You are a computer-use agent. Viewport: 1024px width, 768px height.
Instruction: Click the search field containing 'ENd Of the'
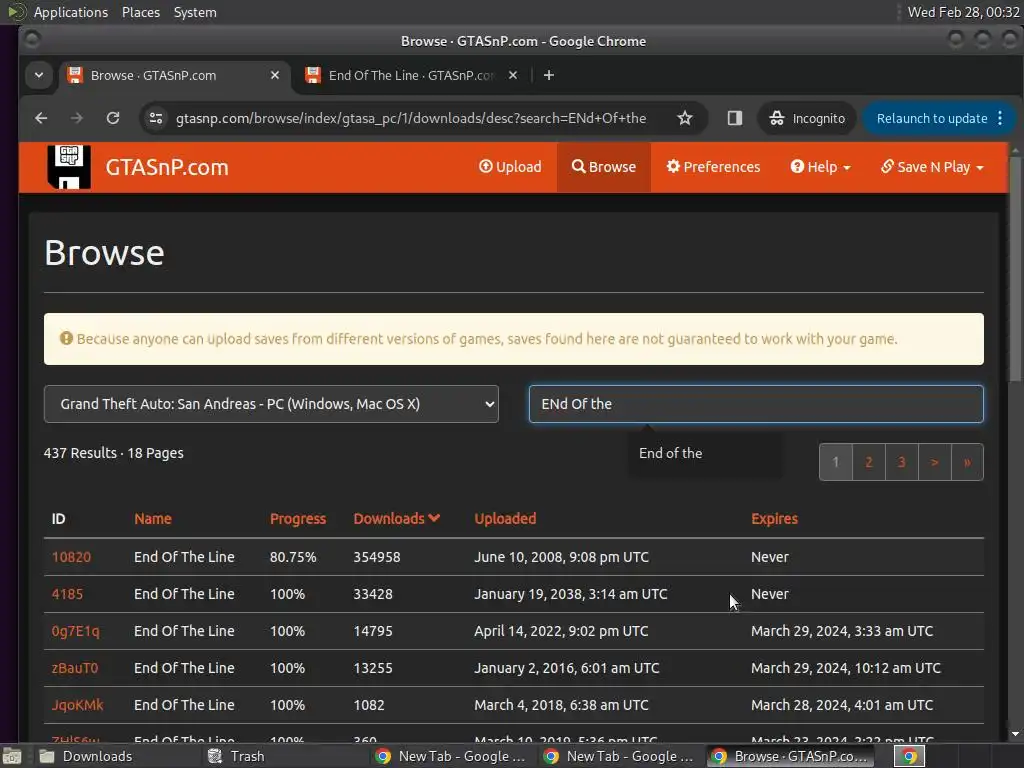[x=756, y=404]
